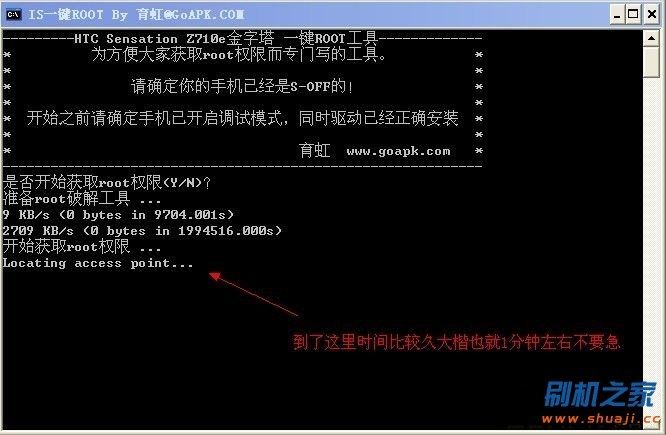Click the 准备root破解工具 status line
Image resolution: width=666 pixels, height=435 pixels.
[82, 198]
